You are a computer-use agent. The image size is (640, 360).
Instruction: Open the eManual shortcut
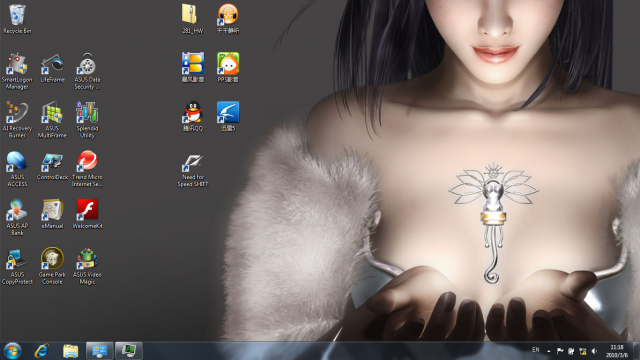52,214
